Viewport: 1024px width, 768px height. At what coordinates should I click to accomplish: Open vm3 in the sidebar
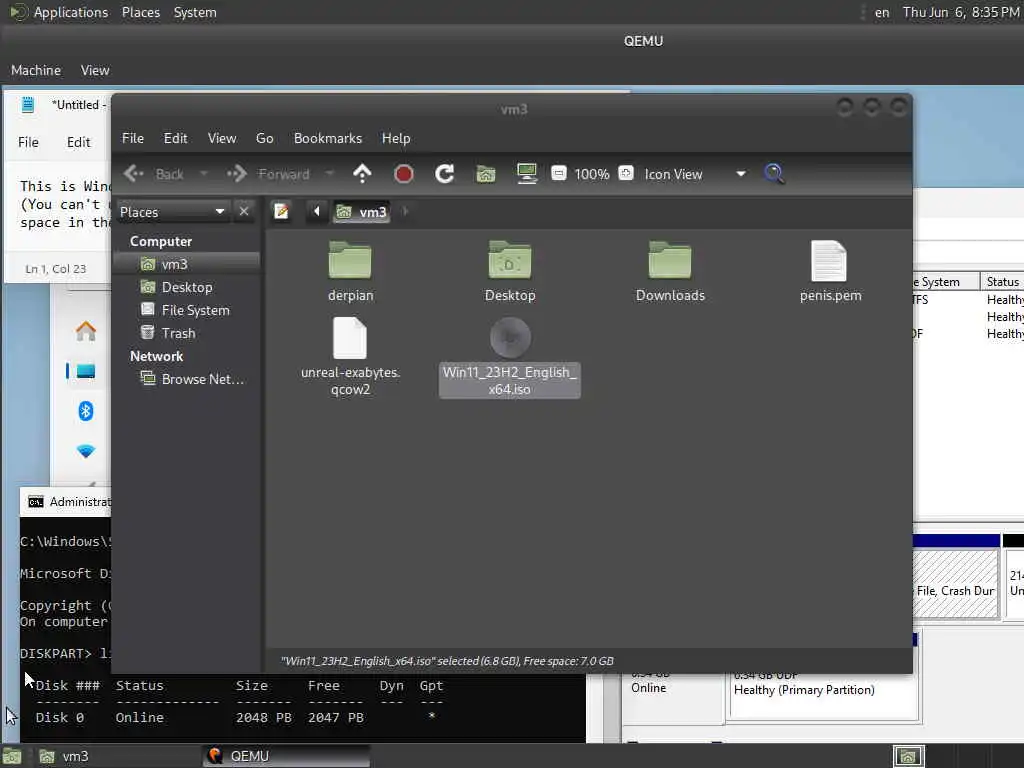pos(187,264)
